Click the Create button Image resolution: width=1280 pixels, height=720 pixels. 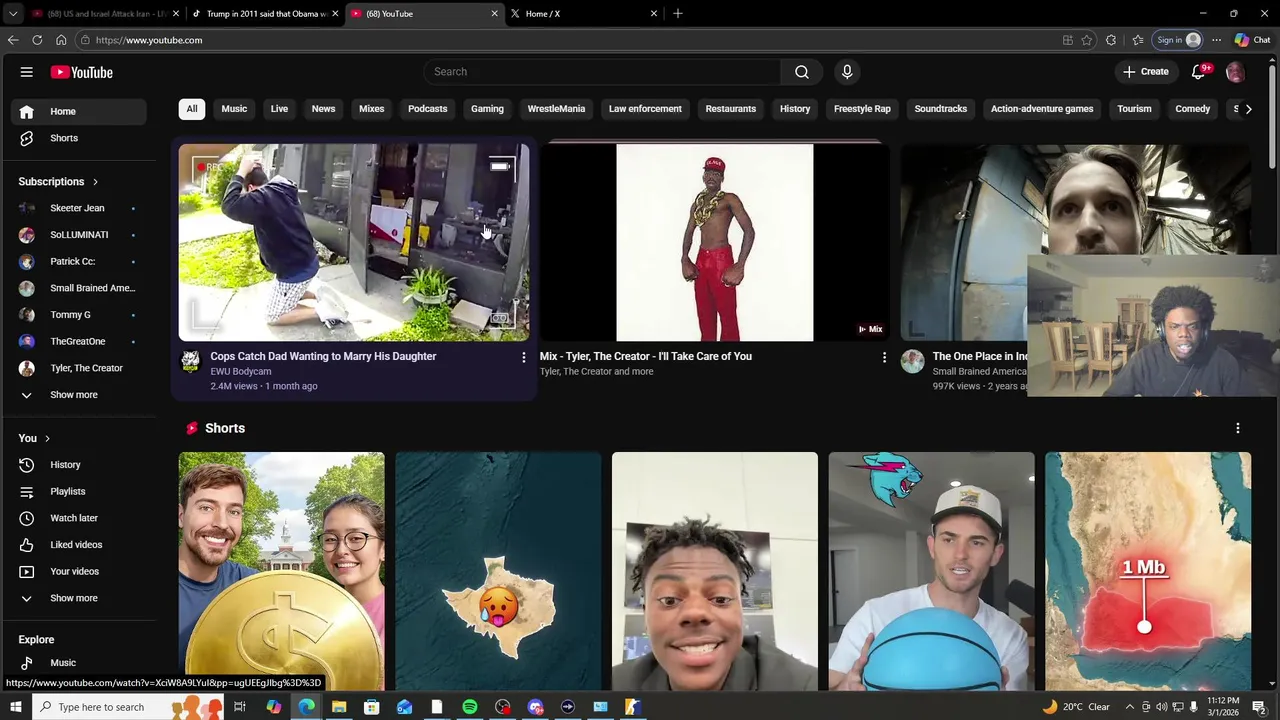click(x=1145, y=72)
